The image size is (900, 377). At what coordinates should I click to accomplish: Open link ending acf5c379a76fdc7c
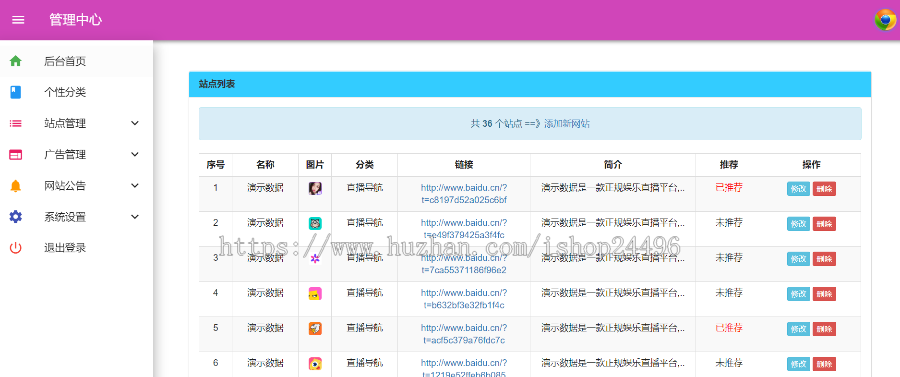pos(464,334)
